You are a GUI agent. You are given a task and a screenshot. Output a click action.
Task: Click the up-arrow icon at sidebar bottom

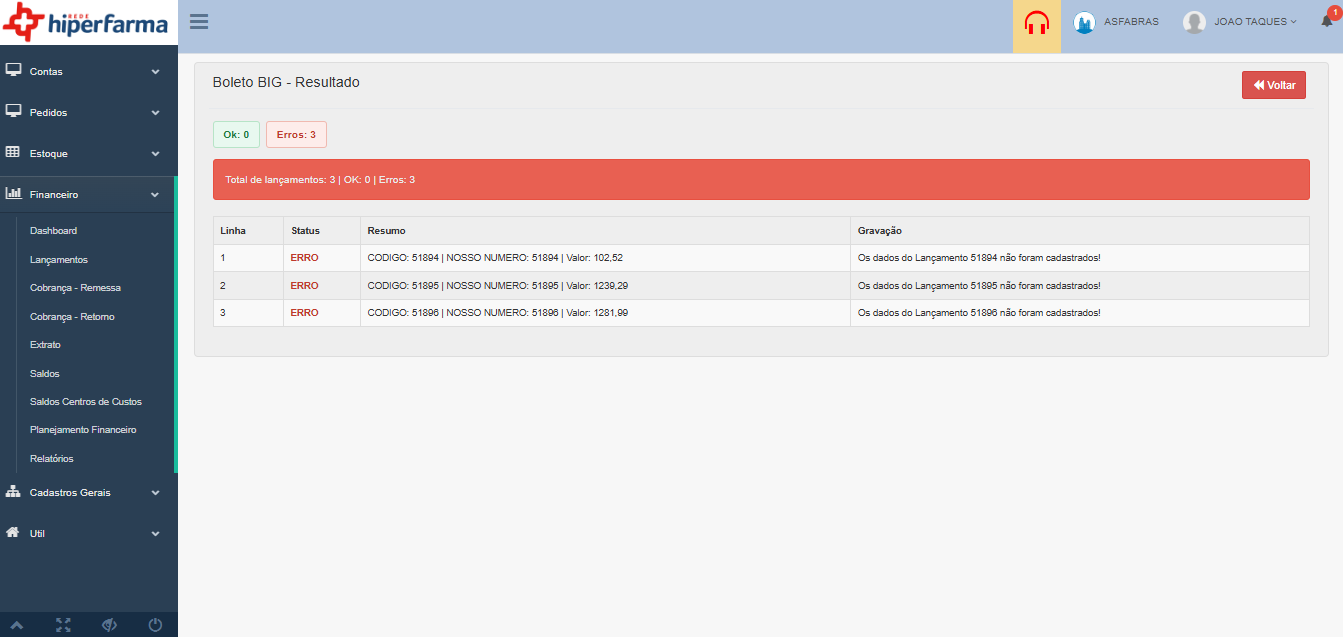point(17,625)
